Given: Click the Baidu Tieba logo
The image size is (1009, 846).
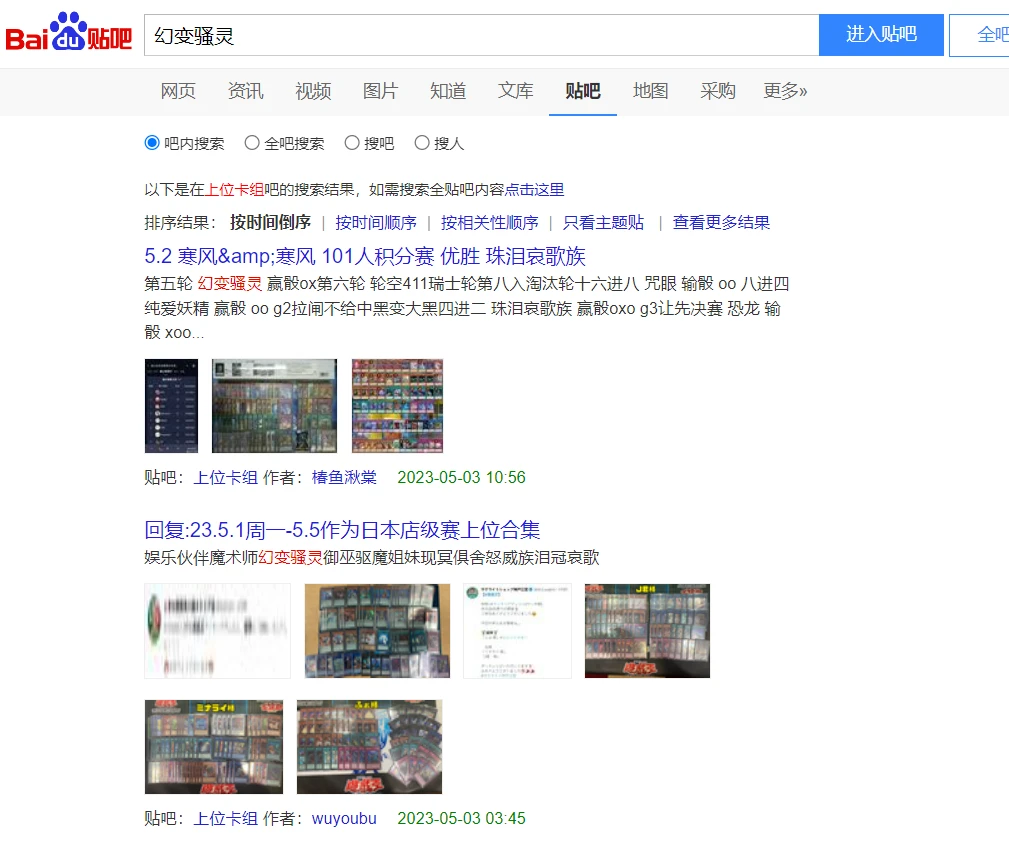Looking at the screenshot, I should 69,32.
